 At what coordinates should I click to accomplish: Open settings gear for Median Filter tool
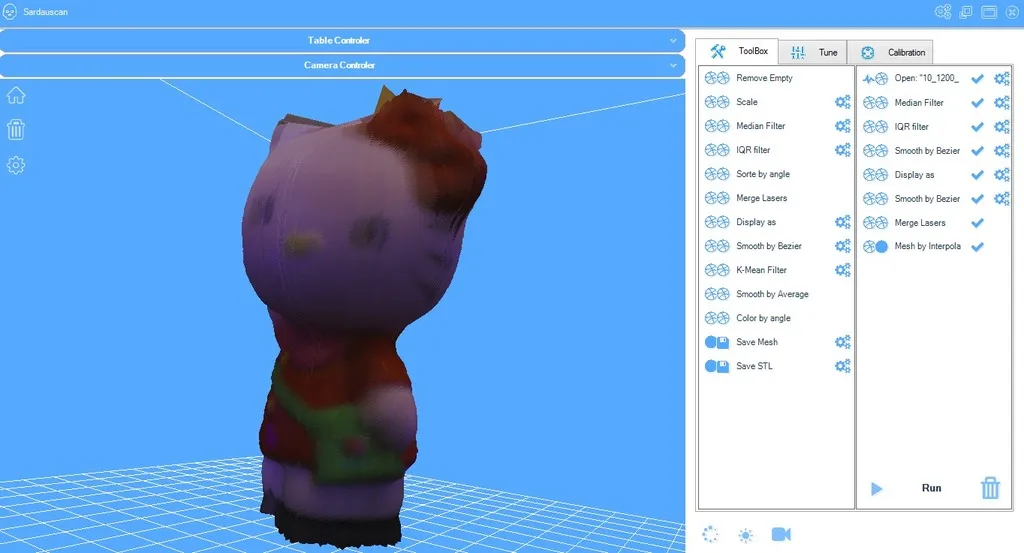tap(842, 126)
